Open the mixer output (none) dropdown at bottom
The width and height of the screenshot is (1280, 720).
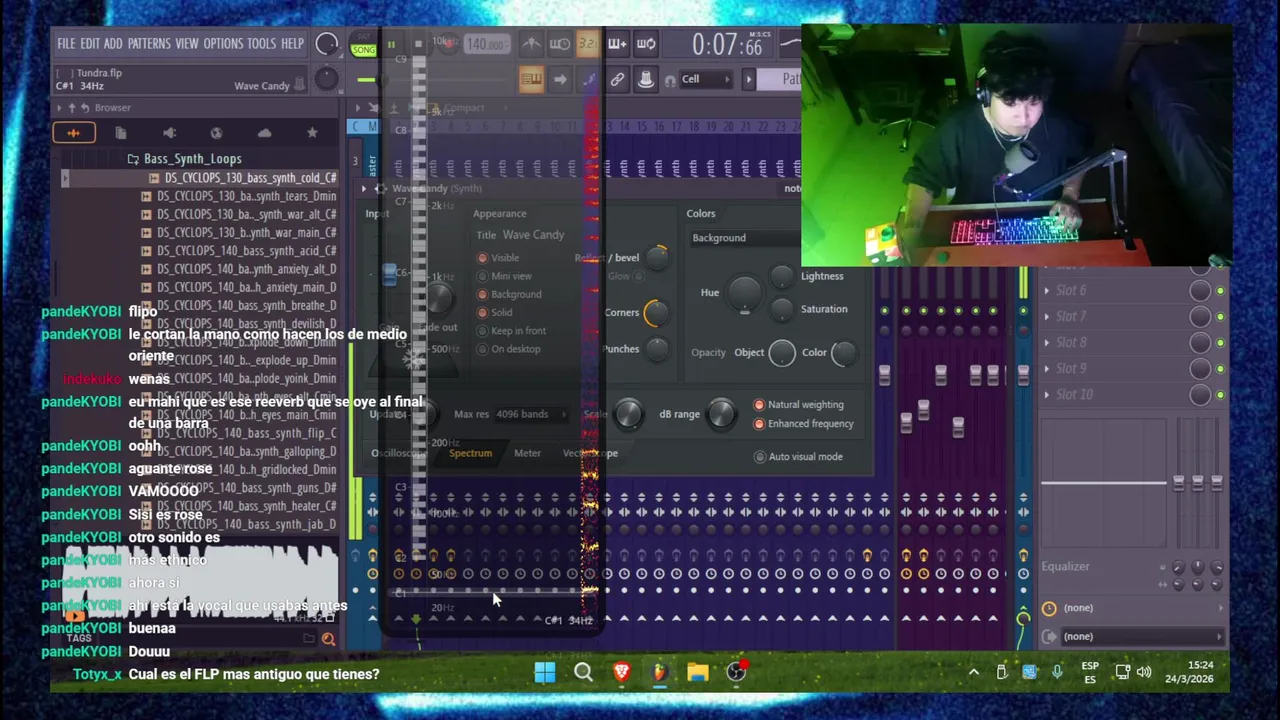pos(1143,636)
